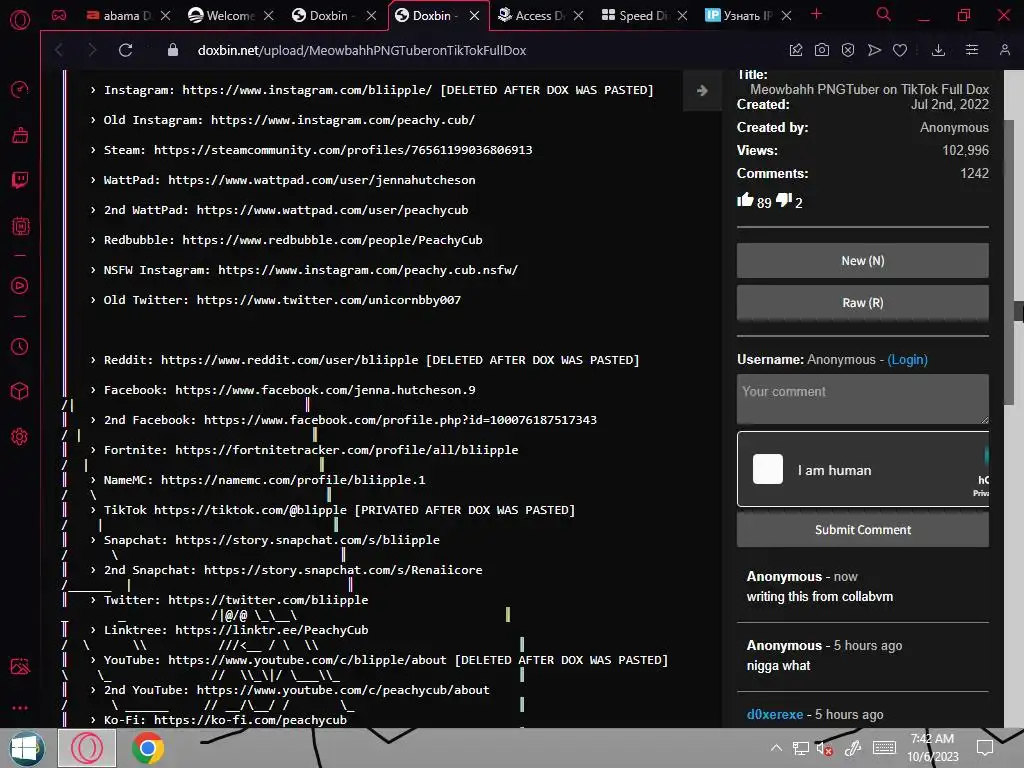Switch to the Access D tab
Screen dimensions: 1024x768
[x=532, y=16]
